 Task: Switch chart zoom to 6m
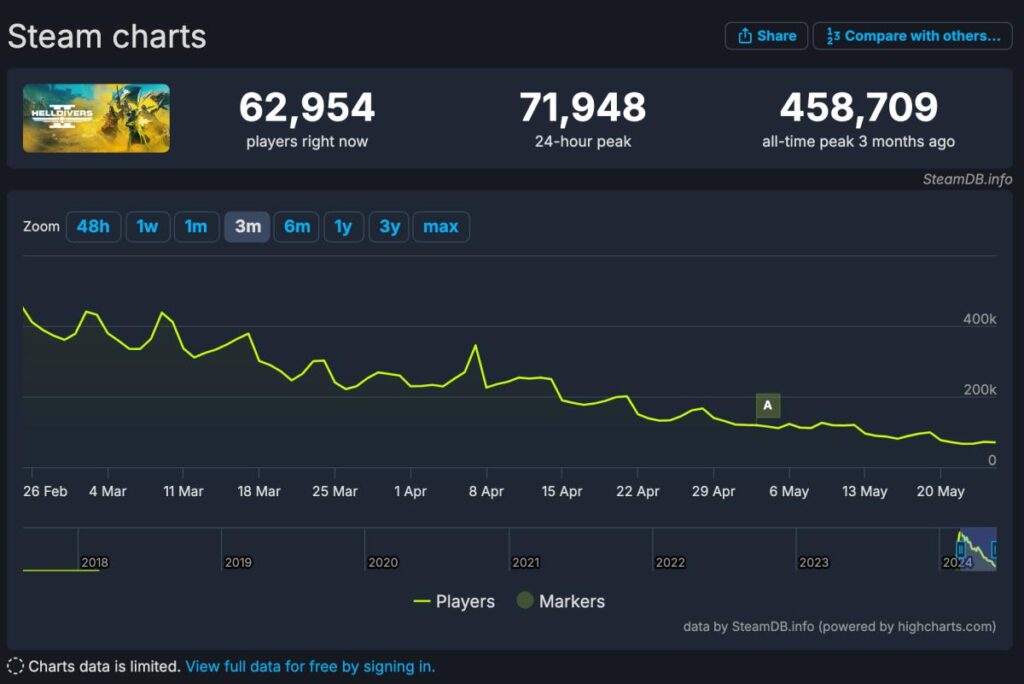pos(296,227)
